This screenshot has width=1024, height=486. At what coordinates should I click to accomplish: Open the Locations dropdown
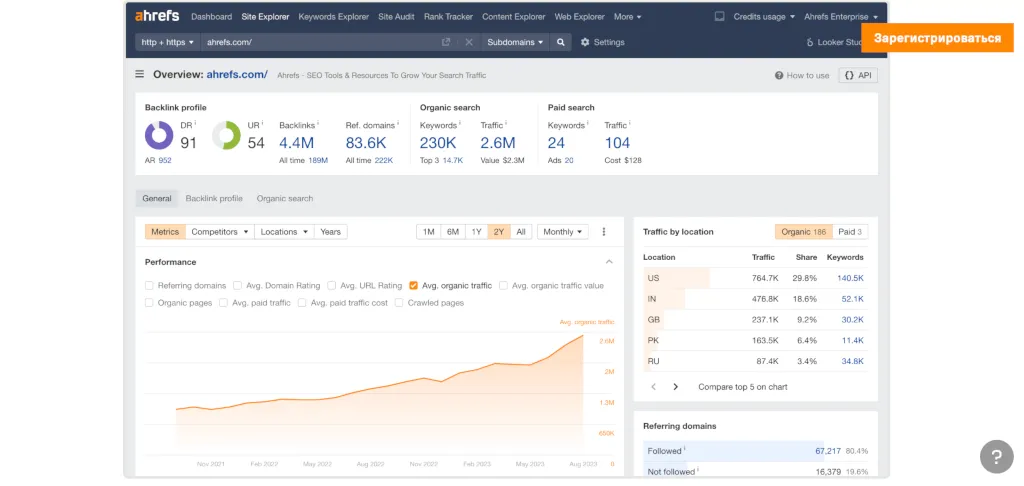click(284, 232)
